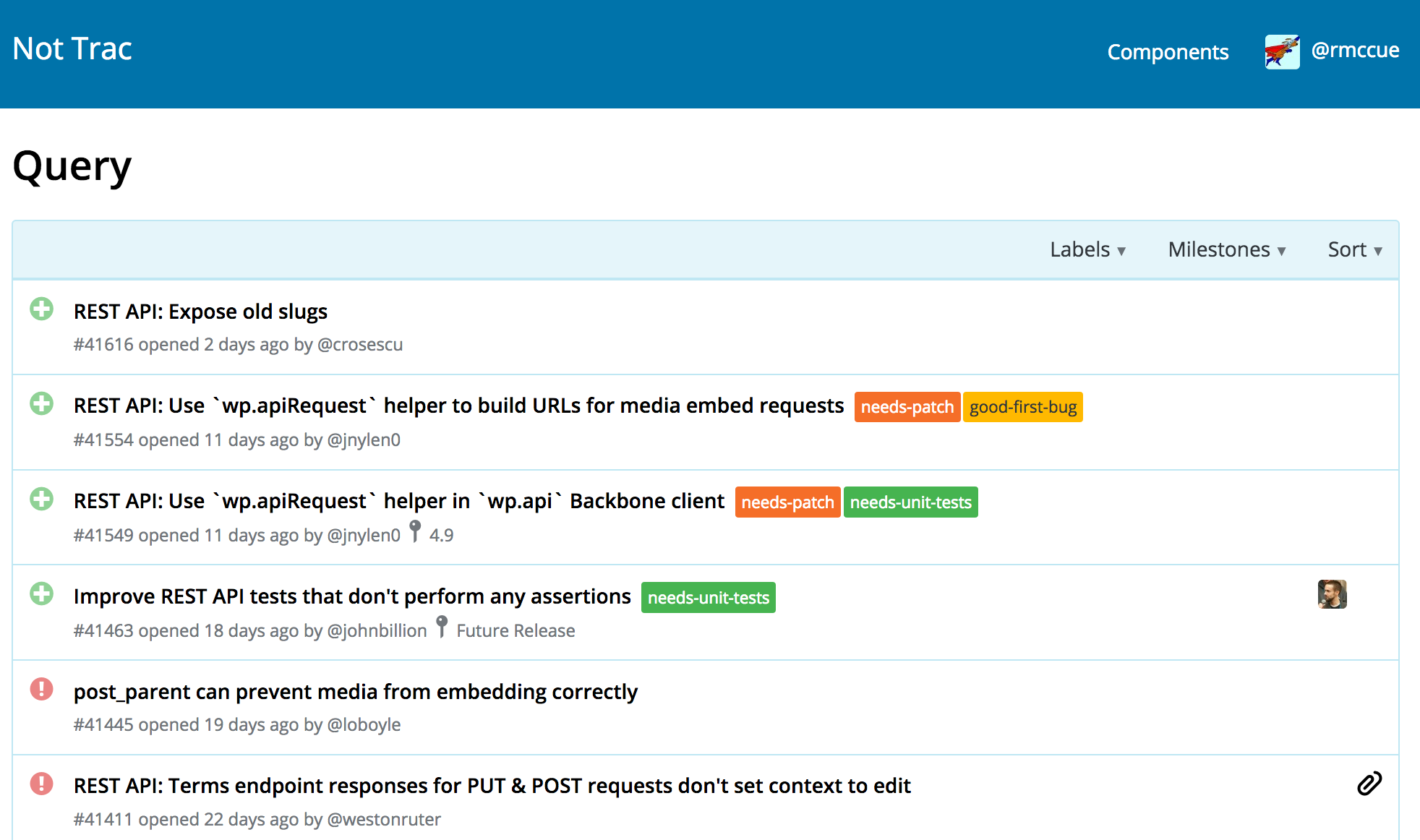The width and height of the screenshot is (1420, 840).
Task: Click green plus icon on ticket #41554
Action: tap(42, 403)
